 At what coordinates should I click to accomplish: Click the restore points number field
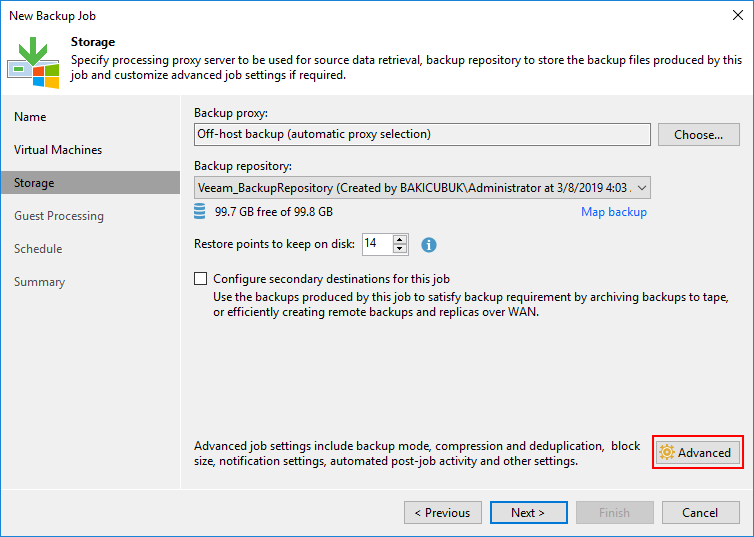377,244
